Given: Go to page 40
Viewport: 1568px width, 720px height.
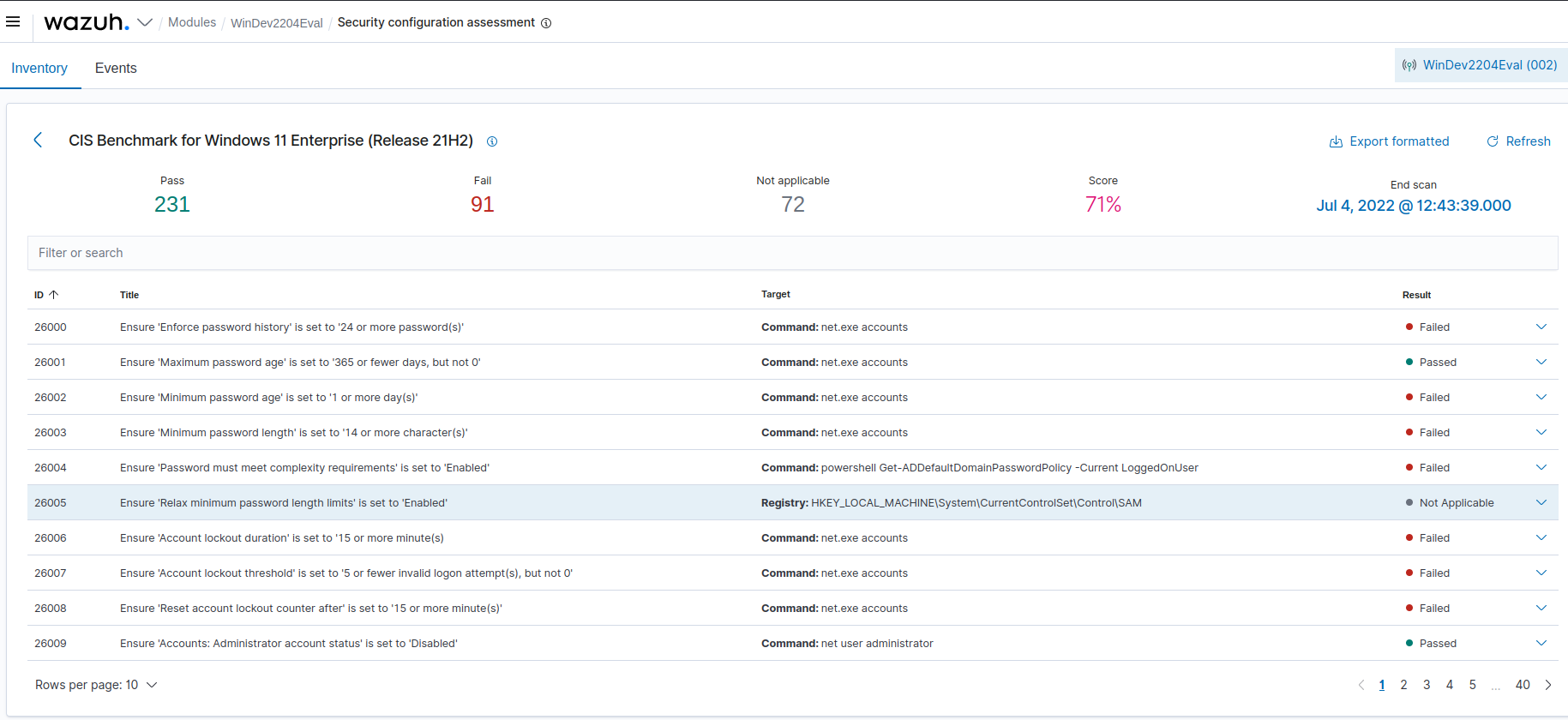Looking at the screenshot, I should coord(1523,685).
